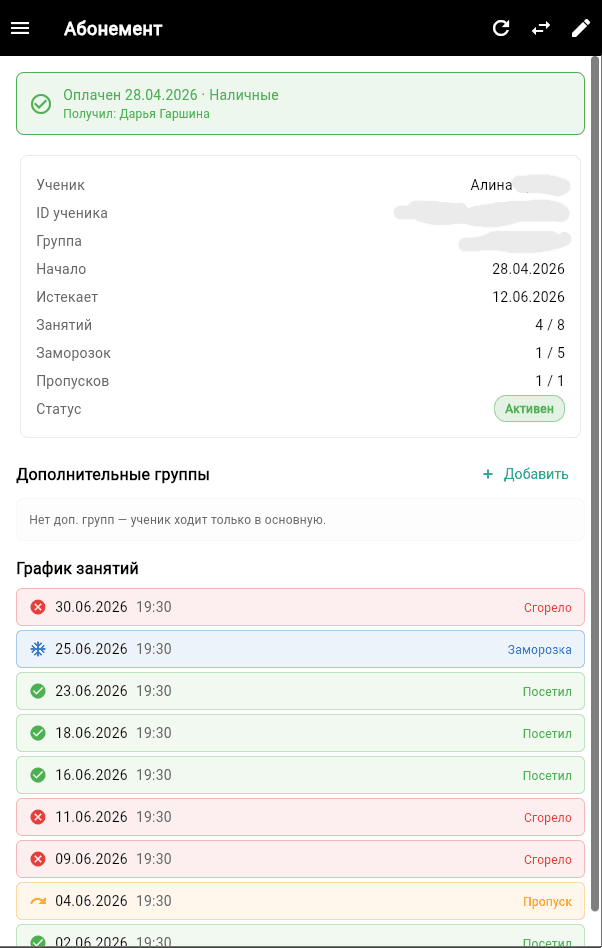Open the hamburger navigation menu
The height and width of the screenshot is (948, 602).
click(20, 28)
